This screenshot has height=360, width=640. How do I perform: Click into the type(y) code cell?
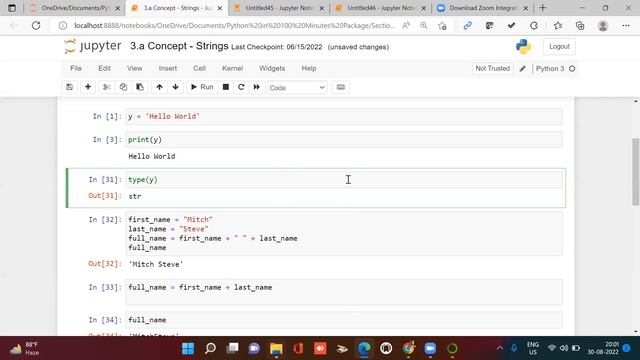pyautogui.click(x=344, y=180)
